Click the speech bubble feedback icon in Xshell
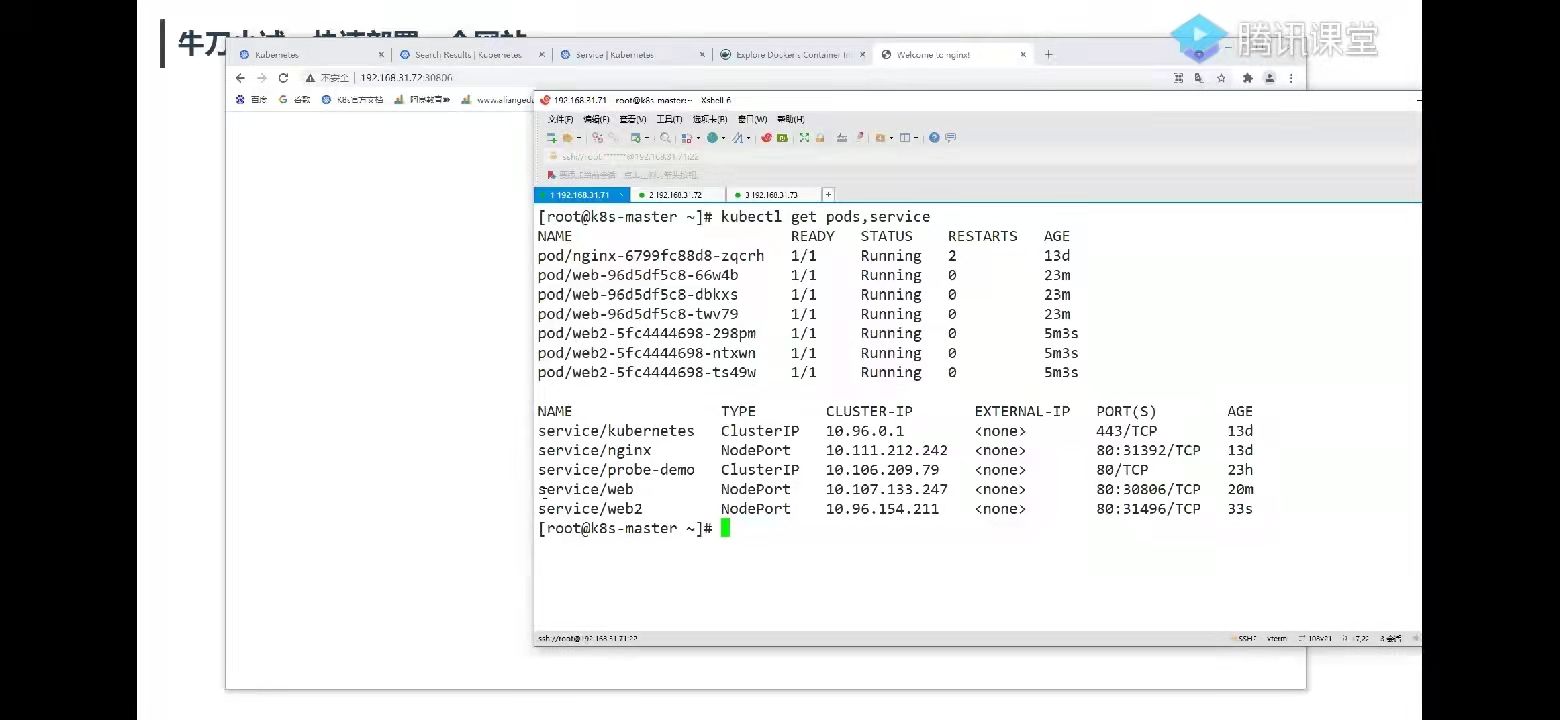Screen dimensions: 1560x720 coord(950,138)
